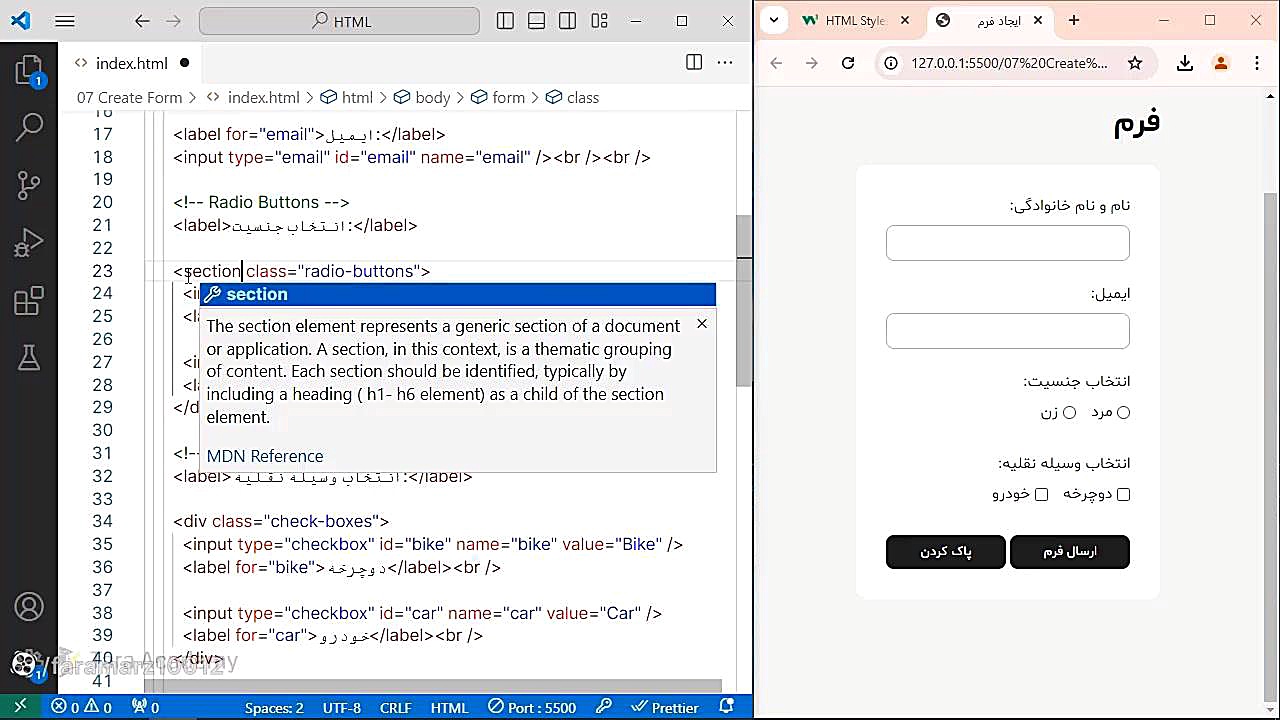Viewport: 1280px width, 720px height.
Task: Toggle the primary side bar layout icon
Action: coord(506,21)
